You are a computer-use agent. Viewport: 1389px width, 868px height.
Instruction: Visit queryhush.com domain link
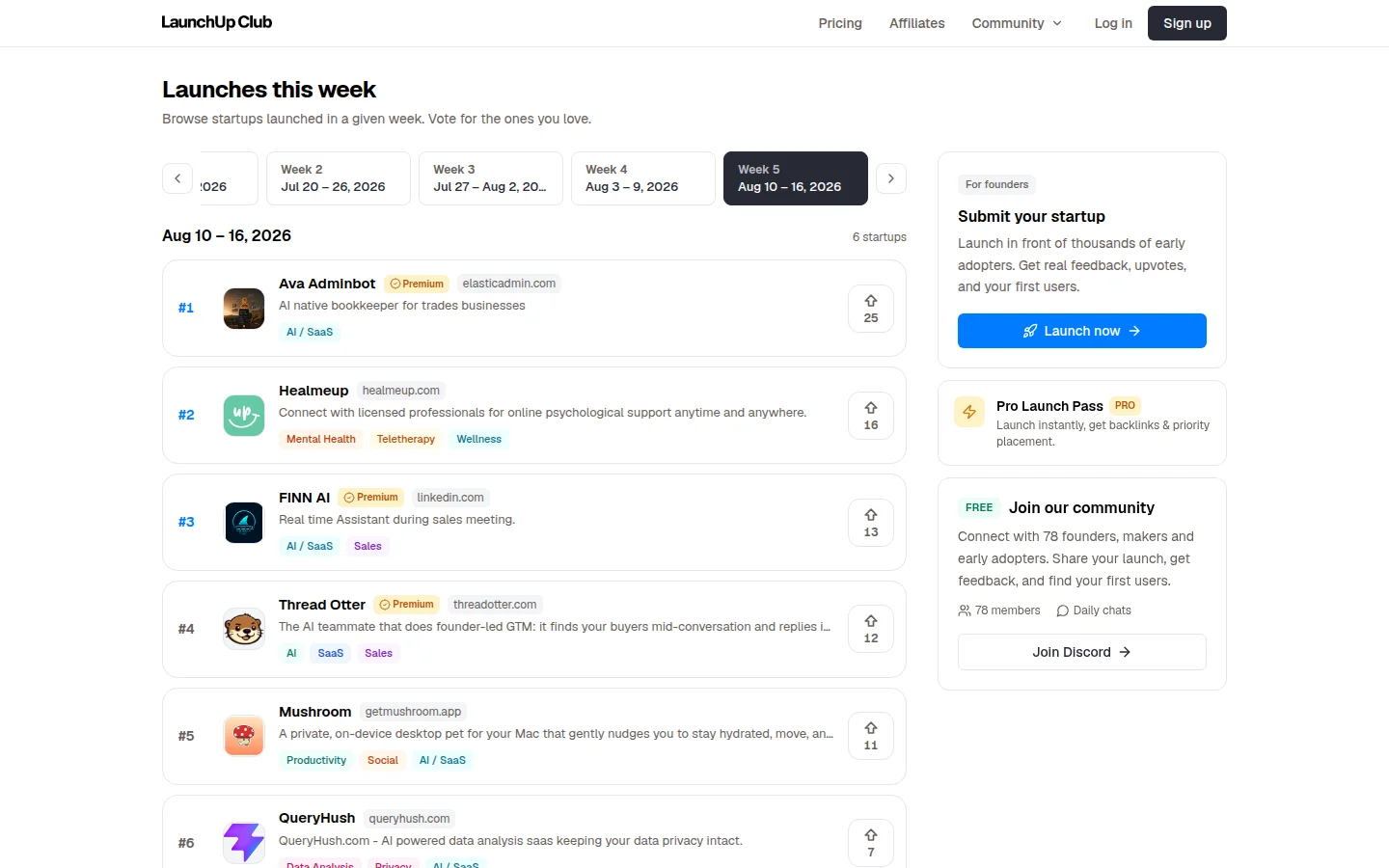tap(409, 819)
